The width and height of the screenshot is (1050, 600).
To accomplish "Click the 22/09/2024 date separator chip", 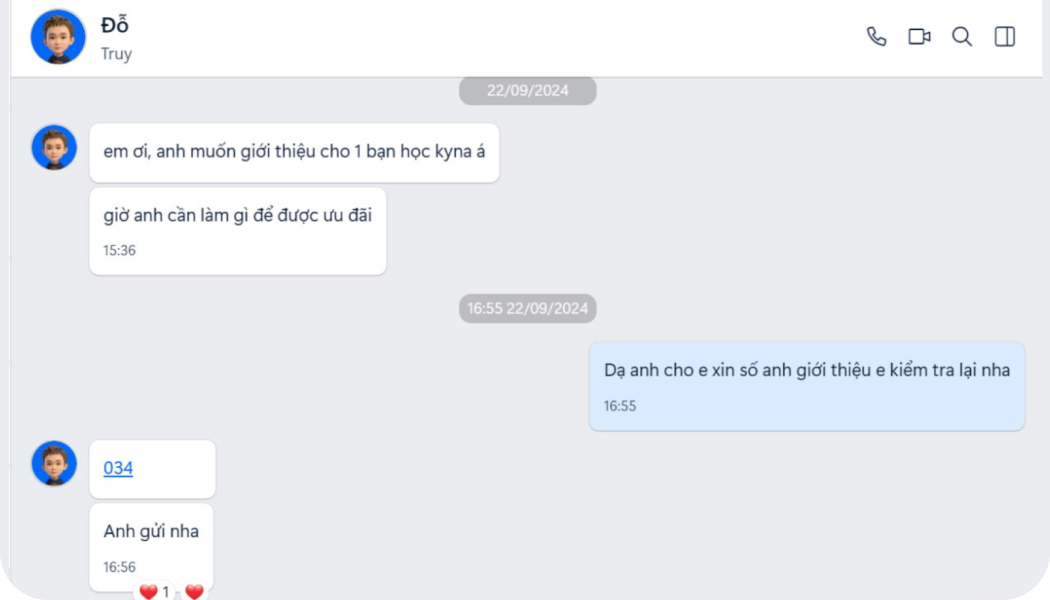I will coord(526,90).
